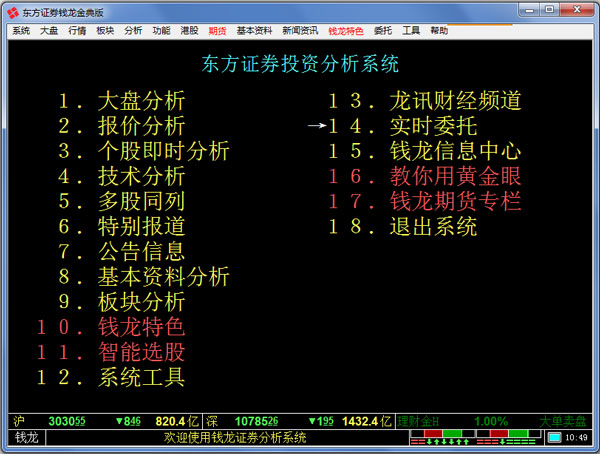Select option 16 教你用黄金眼
Viewport: 600px width, 454px height.
tap(425, 176)
